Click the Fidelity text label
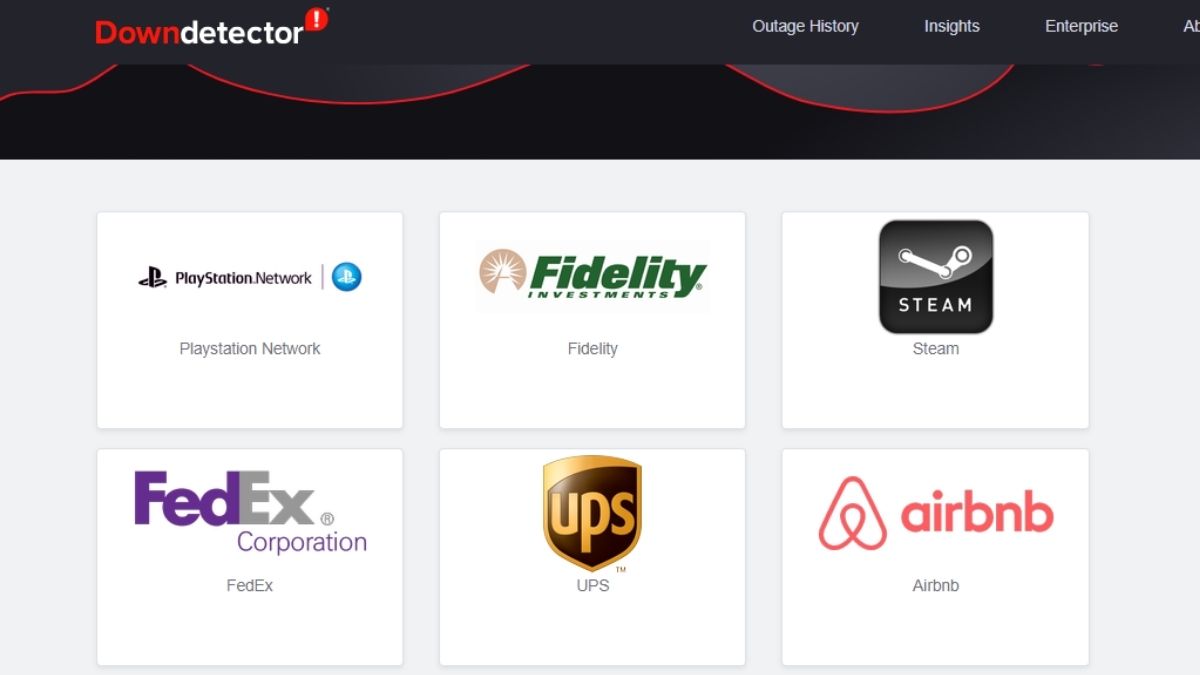 click(x=593, y=349)
